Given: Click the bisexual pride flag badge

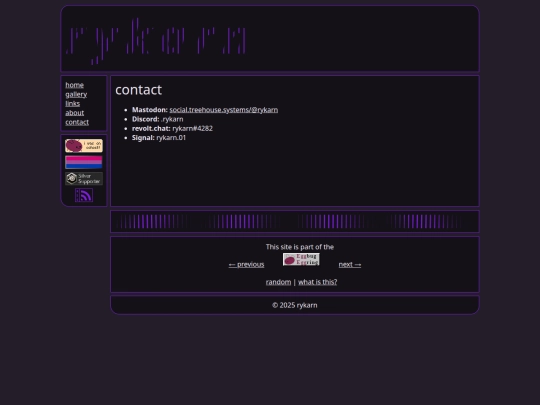Looking at the screenshot, I should click(x=84, y=162).
